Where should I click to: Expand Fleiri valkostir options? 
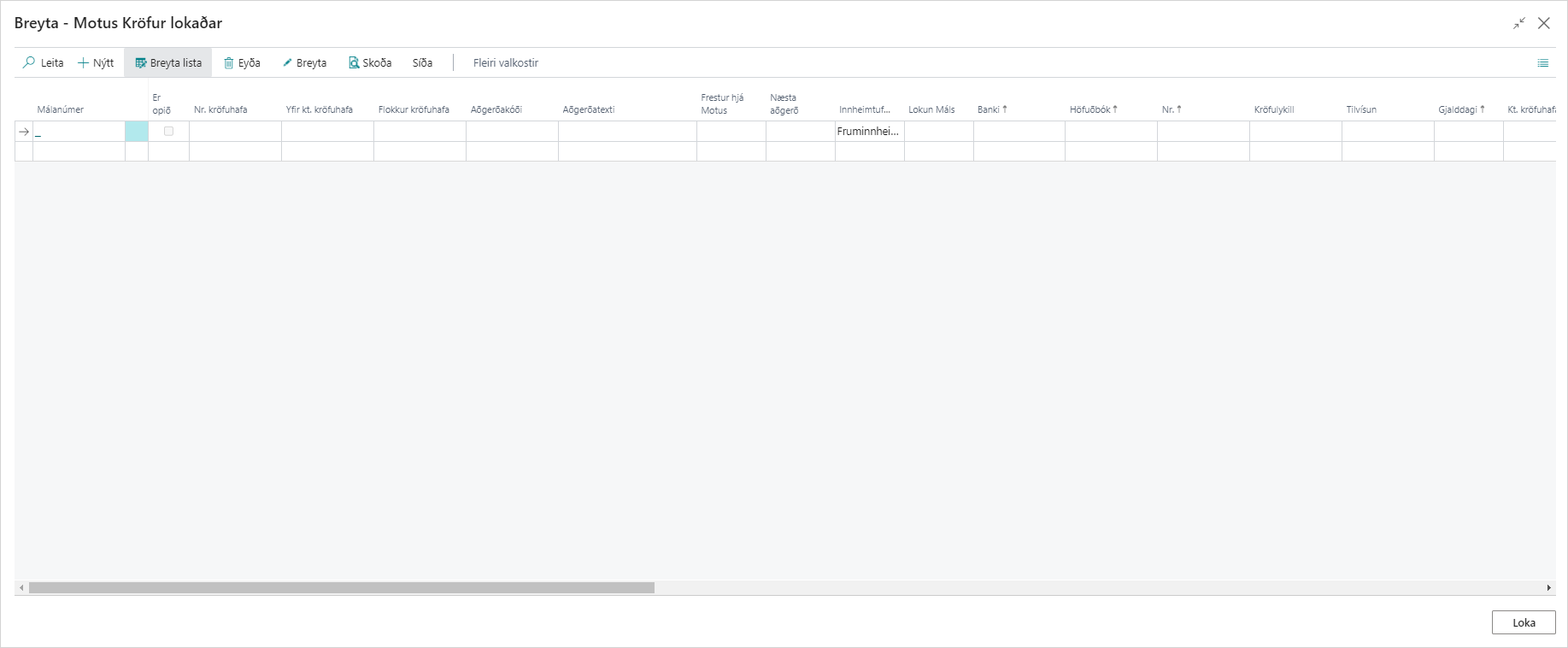click(505, 63)
